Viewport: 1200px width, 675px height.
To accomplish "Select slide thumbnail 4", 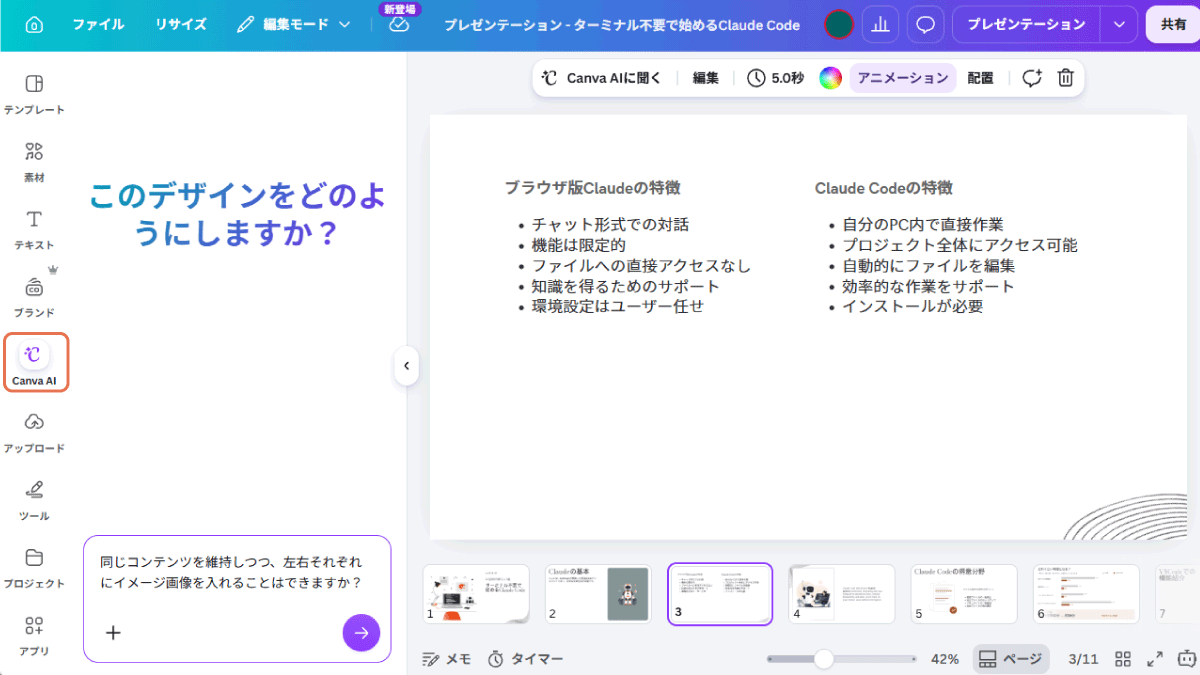I will click(x=842, y=594).
